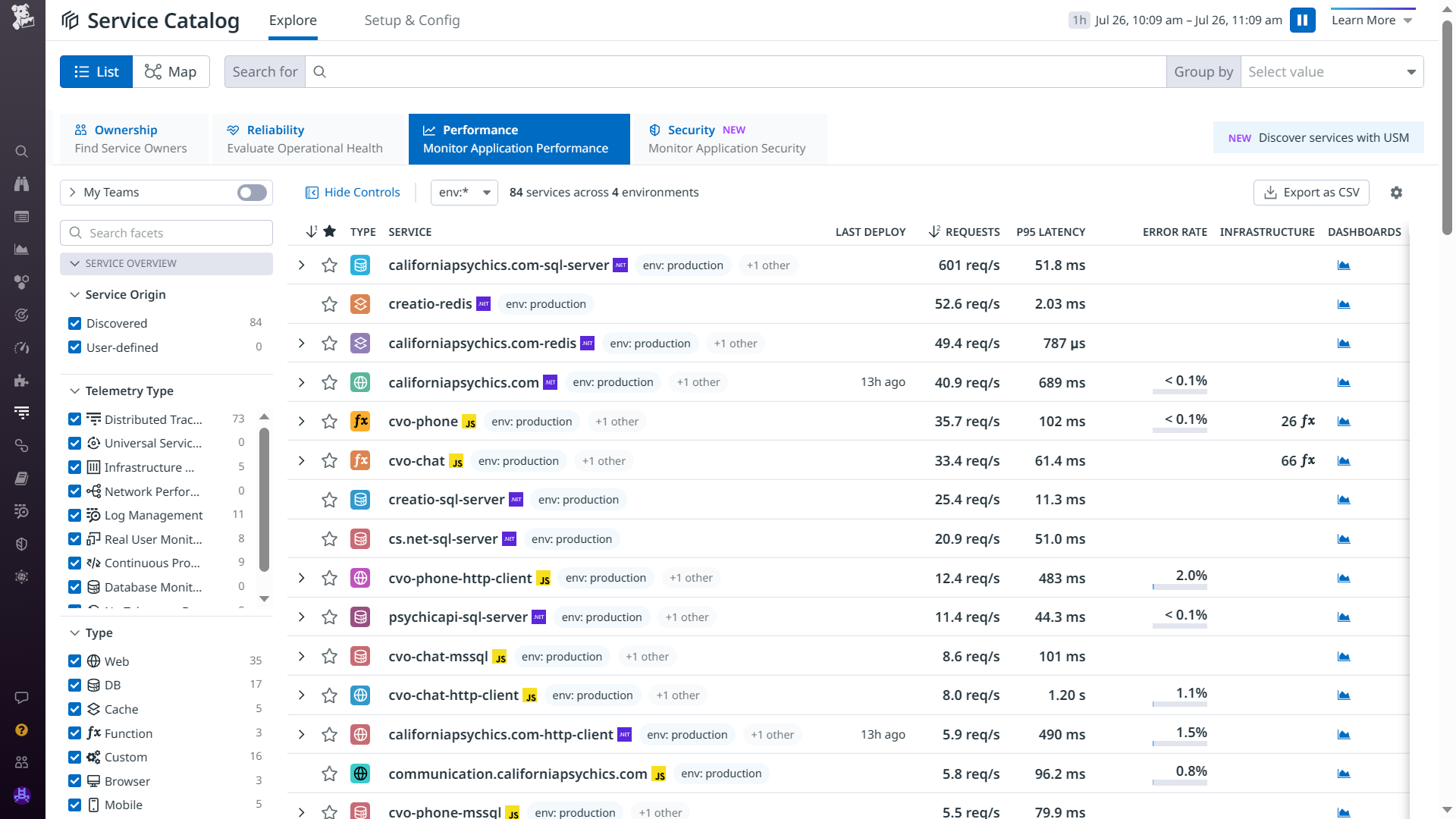This screenshot has width=1456, height=819.
Task: Click search magnifier in left sidebar
Action: [22, 152]
